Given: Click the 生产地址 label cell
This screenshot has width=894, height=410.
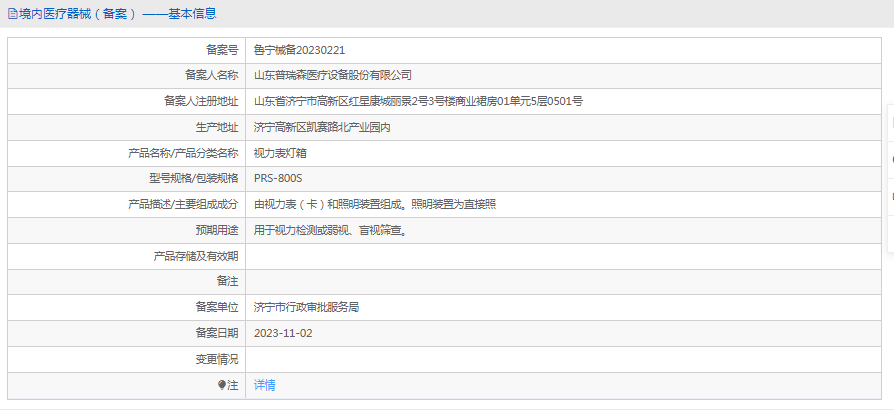Looking at the screenshot, I should [127, 127].
